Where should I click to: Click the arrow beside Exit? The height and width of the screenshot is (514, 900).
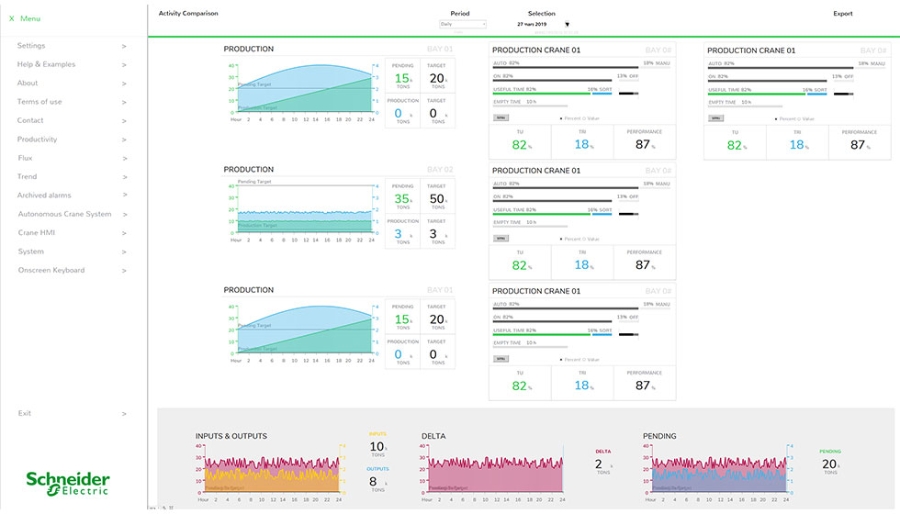[124, 414]
